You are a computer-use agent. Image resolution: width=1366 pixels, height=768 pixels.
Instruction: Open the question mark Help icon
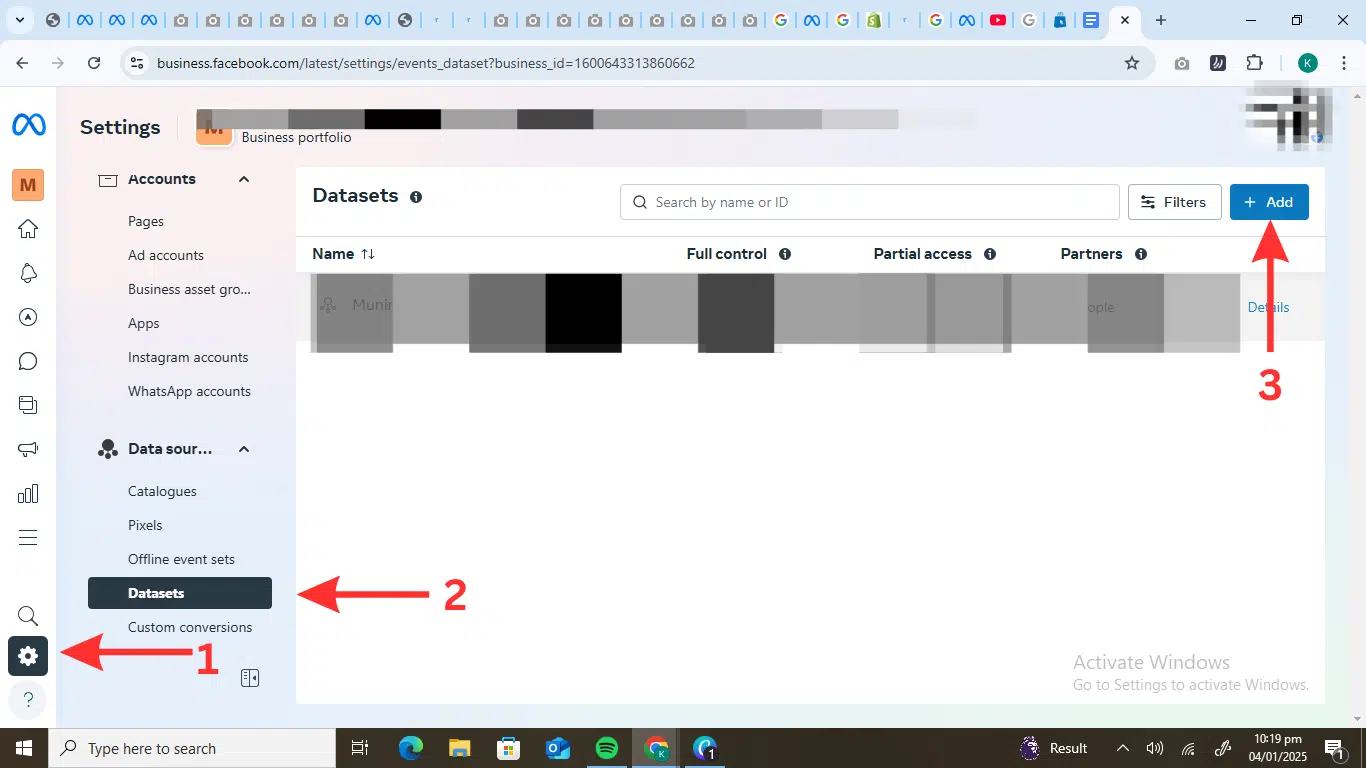click(28, 699)
